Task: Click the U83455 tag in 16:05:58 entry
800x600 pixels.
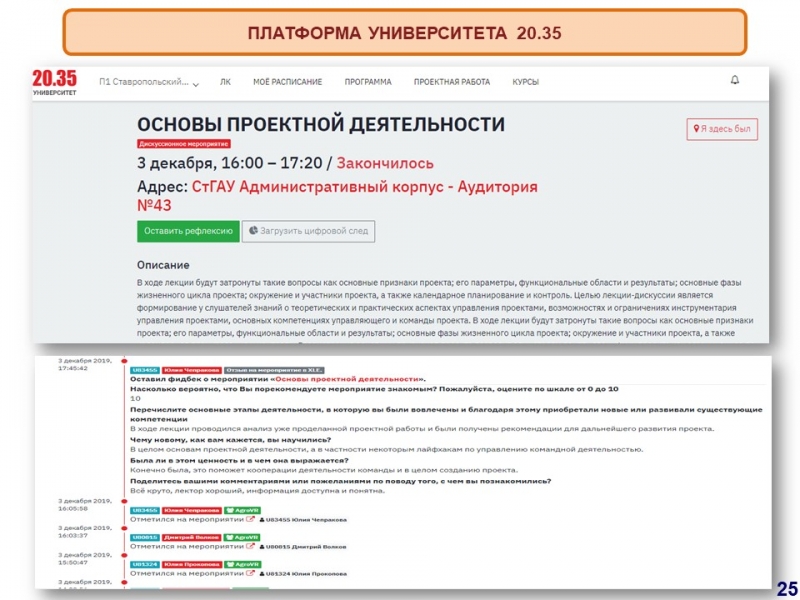Action: [x=145, y=510]
